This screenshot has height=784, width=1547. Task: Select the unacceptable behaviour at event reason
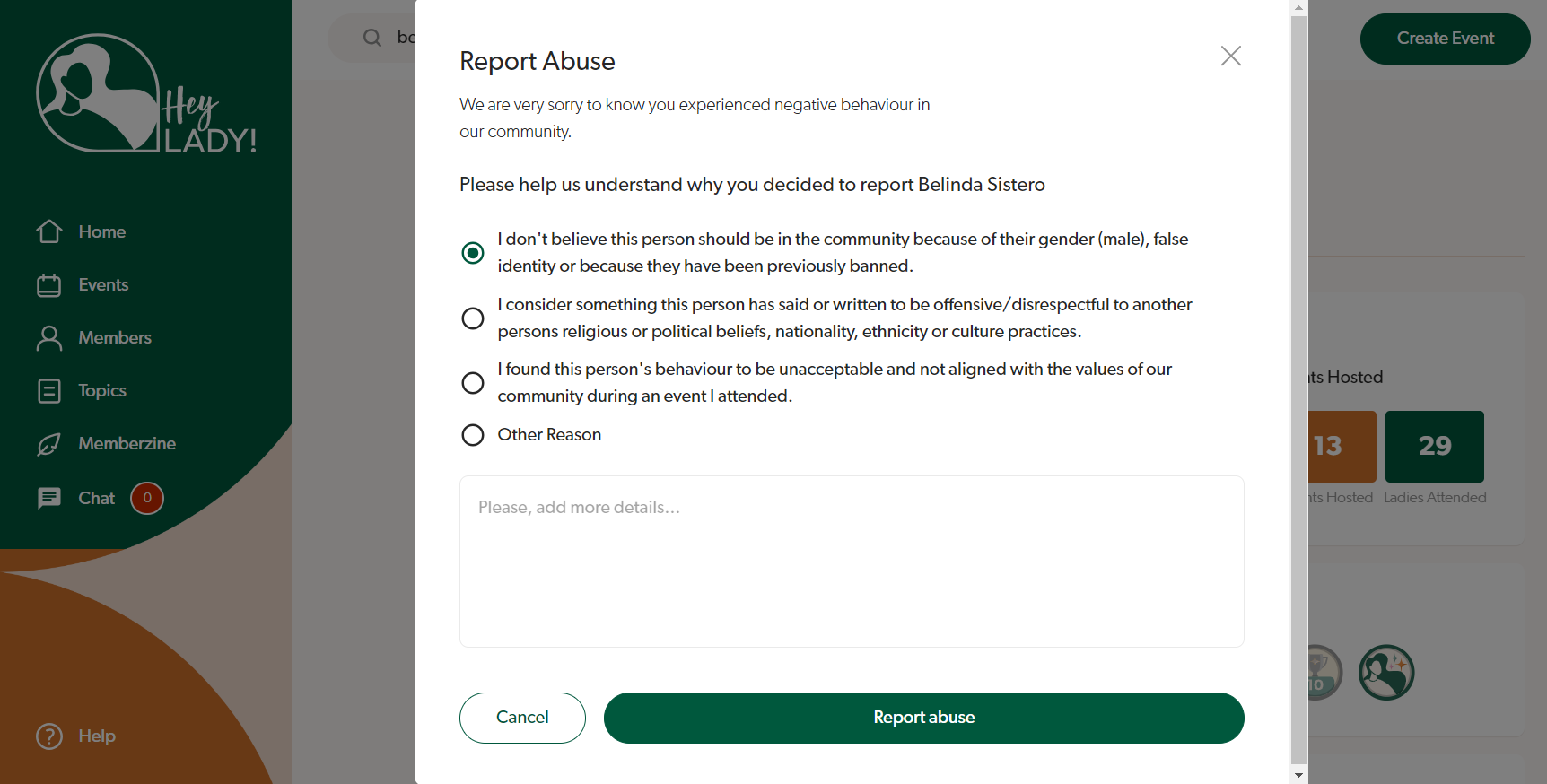click(473, 383)
